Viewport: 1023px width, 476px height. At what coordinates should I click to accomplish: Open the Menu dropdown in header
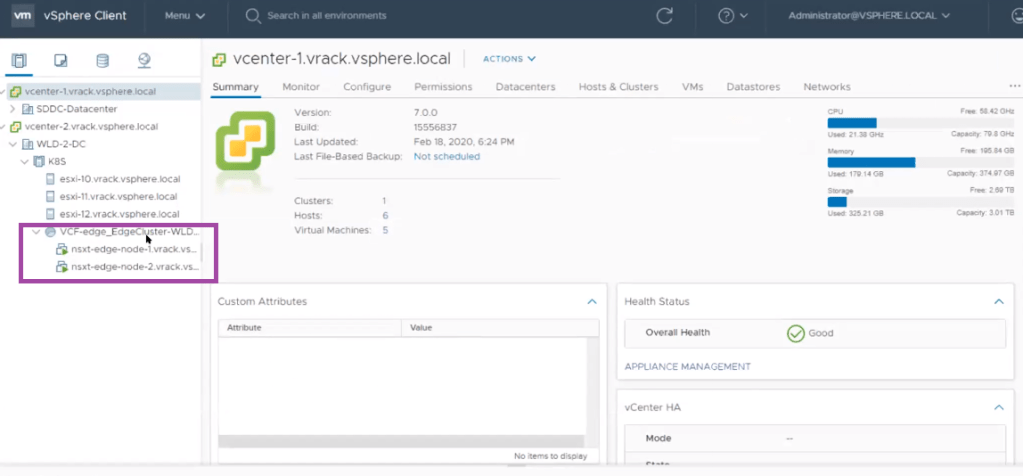point(184,16)
